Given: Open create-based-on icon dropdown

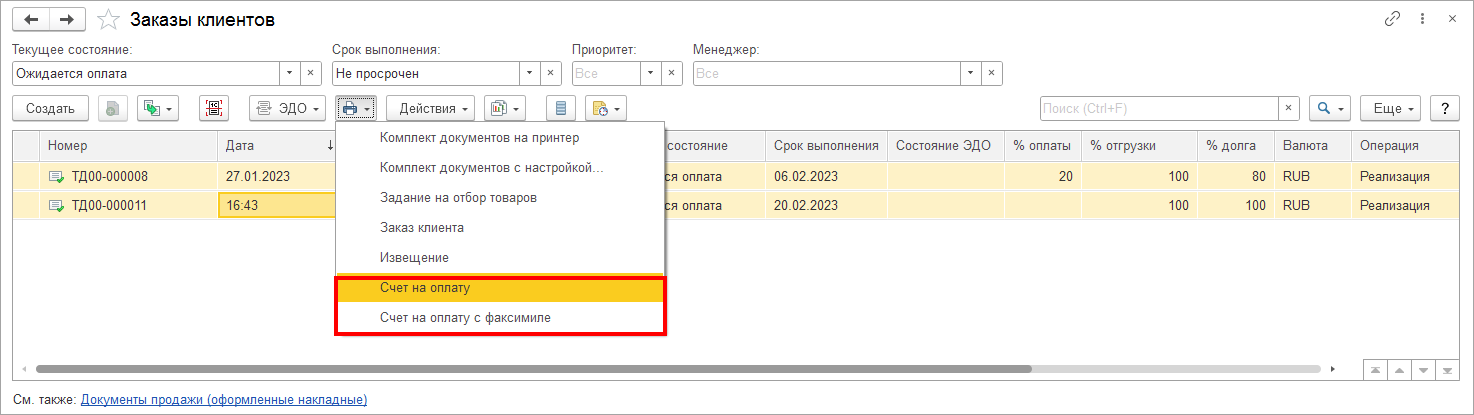Looking at the screenshot, I should pos(157,108).
